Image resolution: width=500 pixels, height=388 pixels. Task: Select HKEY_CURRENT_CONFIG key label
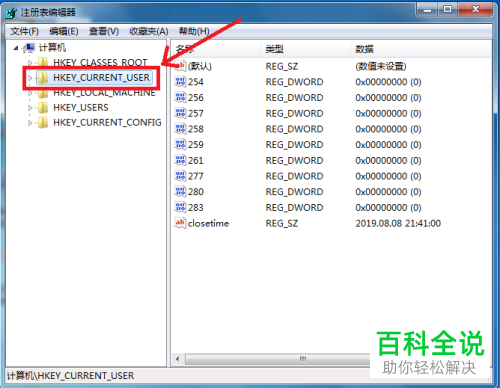[107, 123]
